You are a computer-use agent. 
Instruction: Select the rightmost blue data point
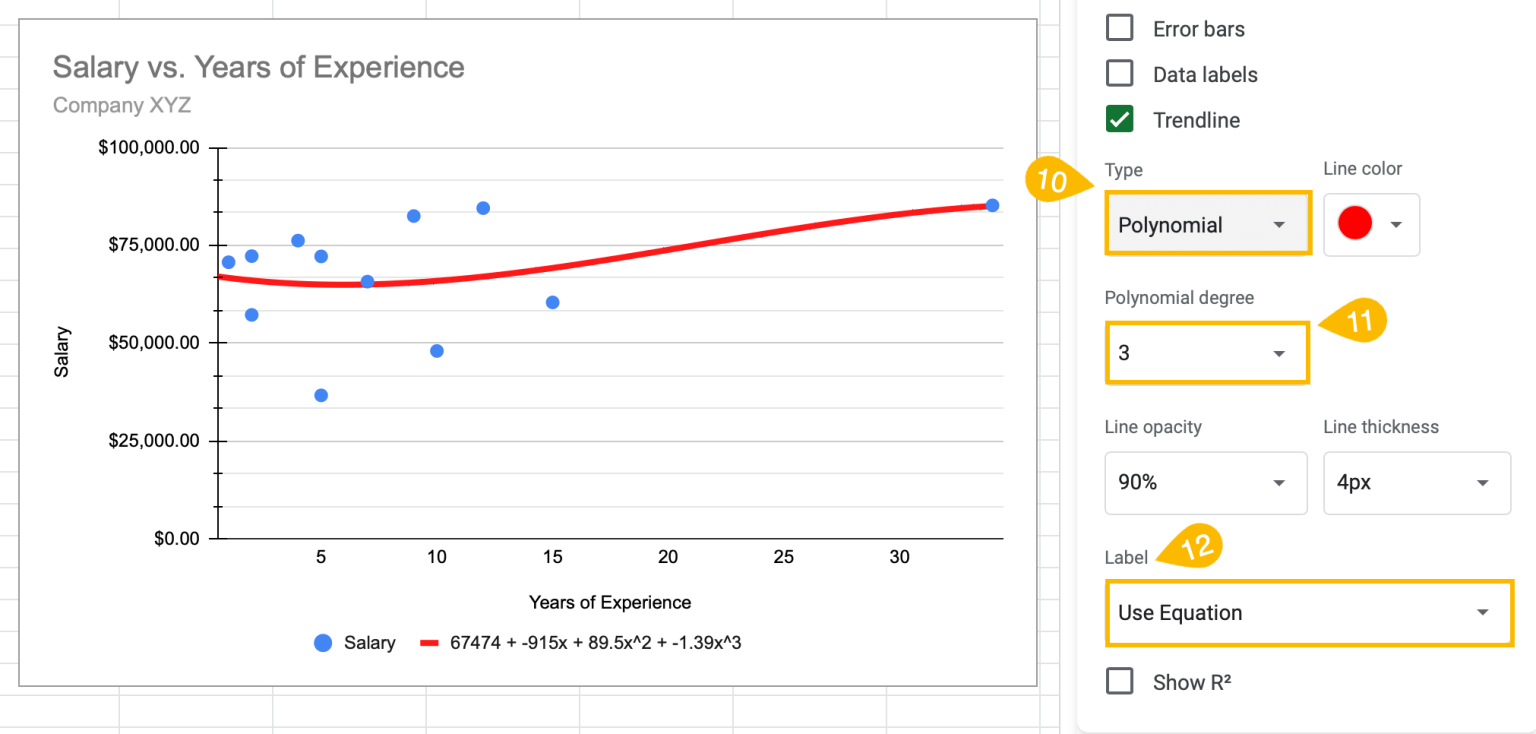coord(992,205)
